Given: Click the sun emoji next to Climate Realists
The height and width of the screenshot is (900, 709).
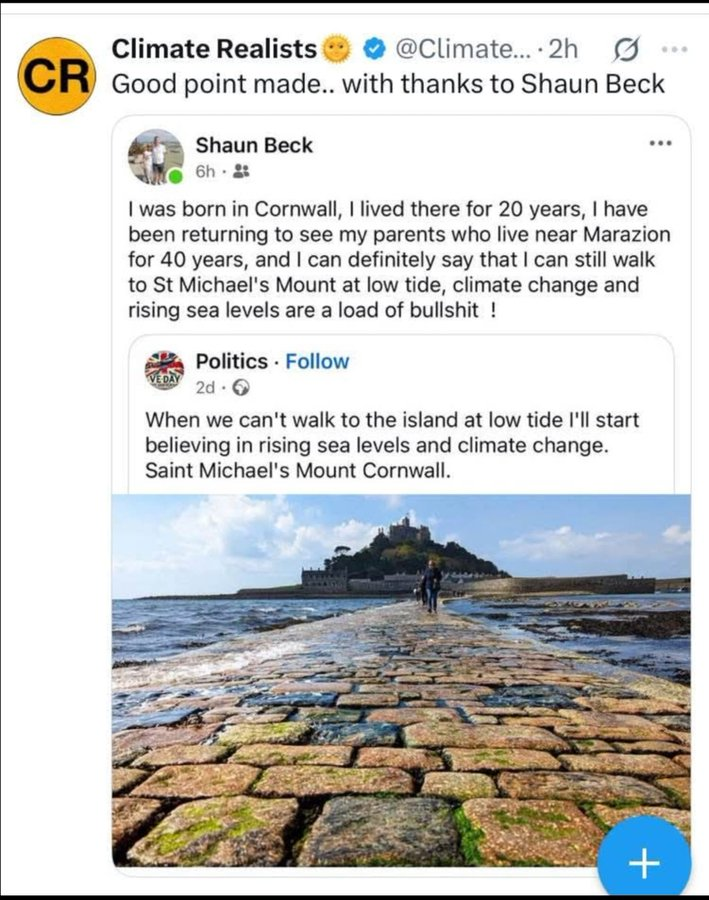Looking at the screenshot, I should tap(338, 47).
